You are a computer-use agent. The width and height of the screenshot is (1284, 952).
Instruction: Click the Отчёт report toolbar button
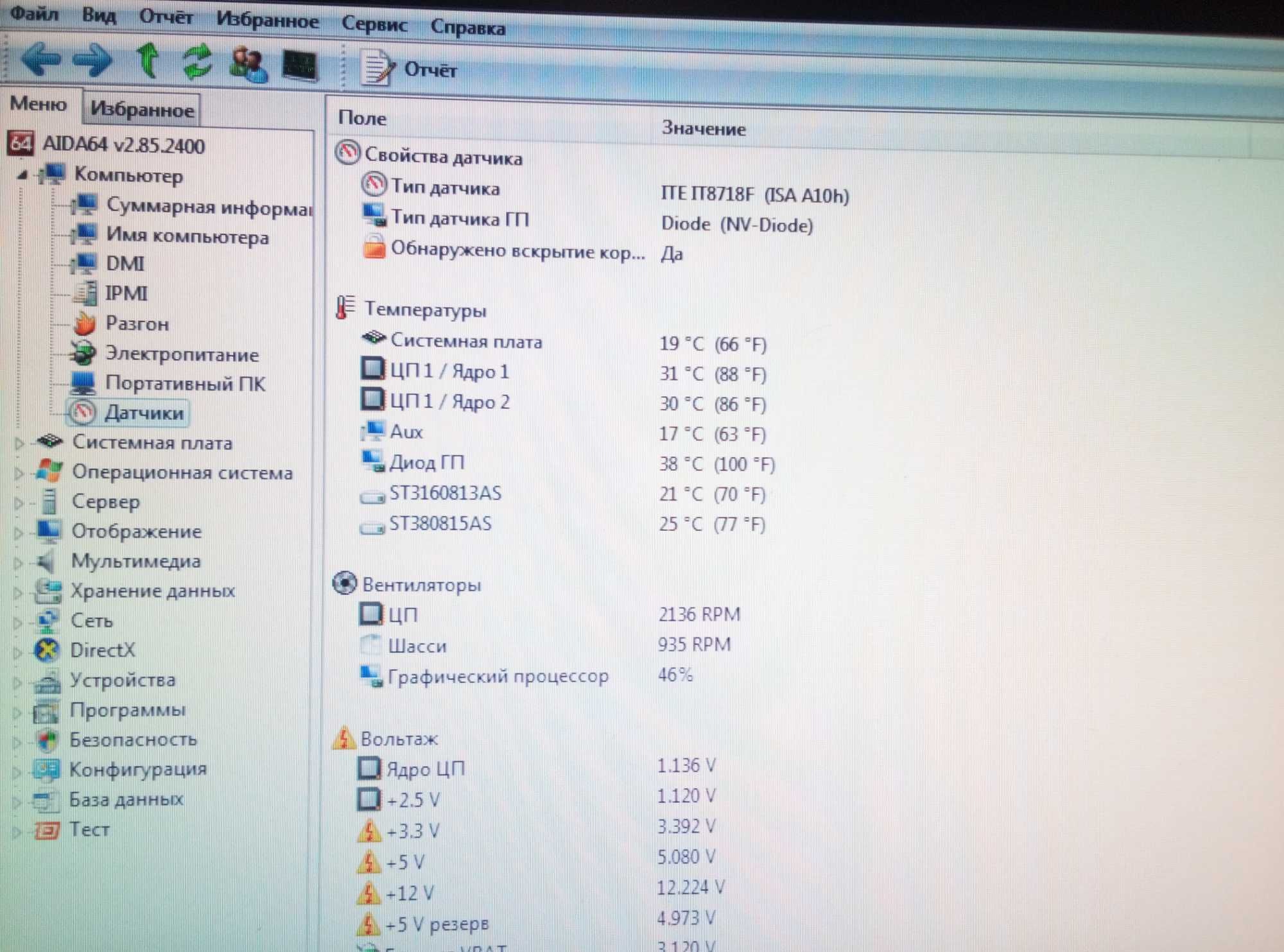click(x=410, y=68)
